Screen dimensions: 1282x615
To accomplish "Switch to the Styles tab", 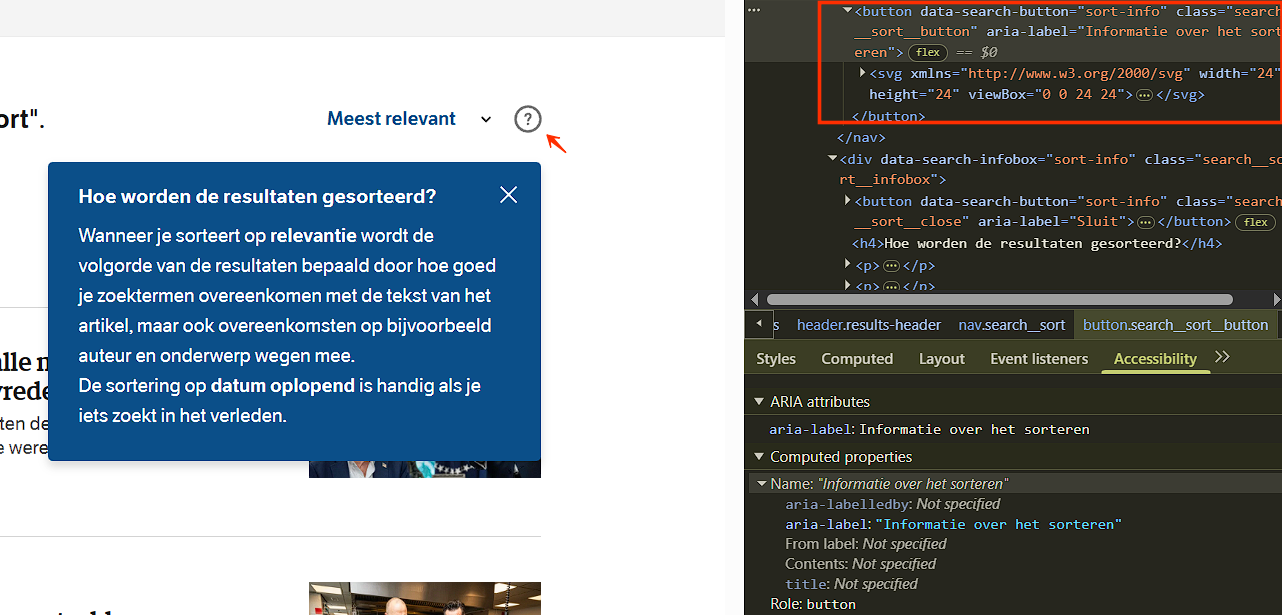I will 776,359.
